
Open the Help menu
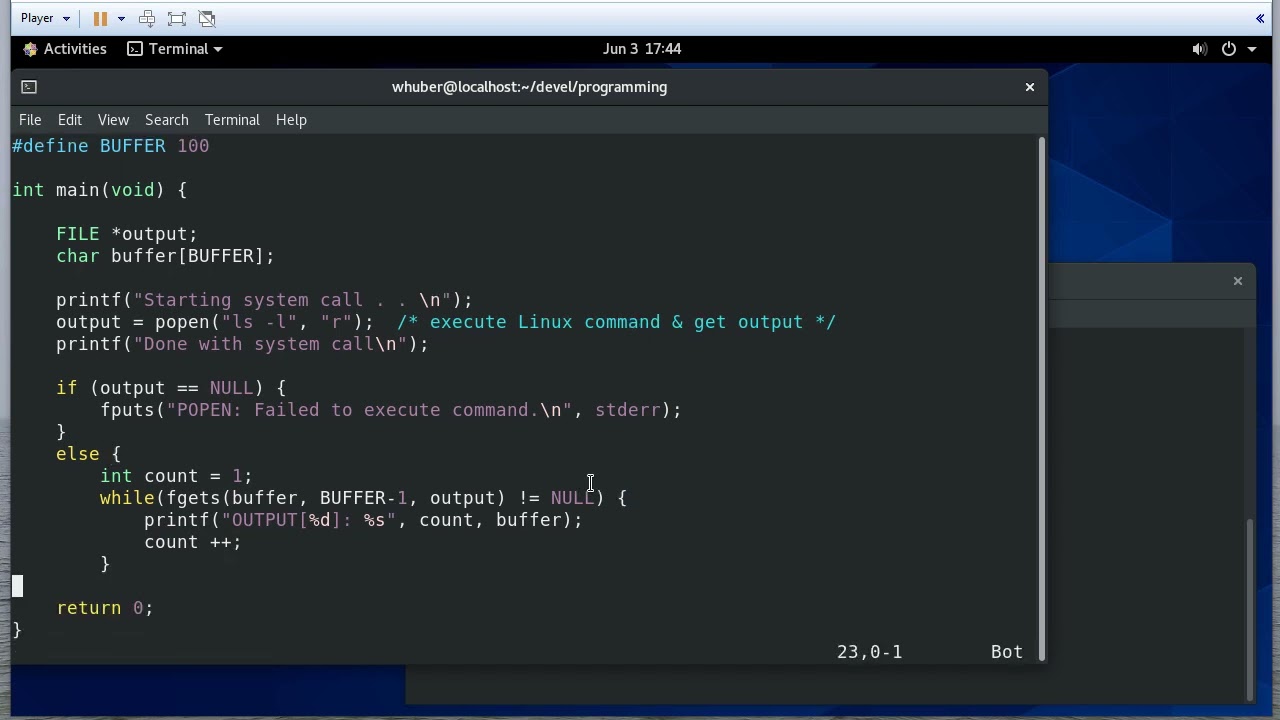point(291,120)
